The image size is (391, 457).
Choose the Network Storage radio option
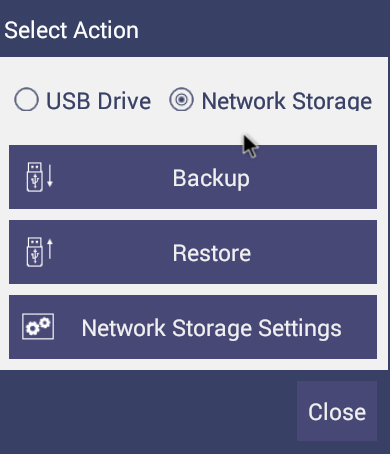click(x=181, y=99)
